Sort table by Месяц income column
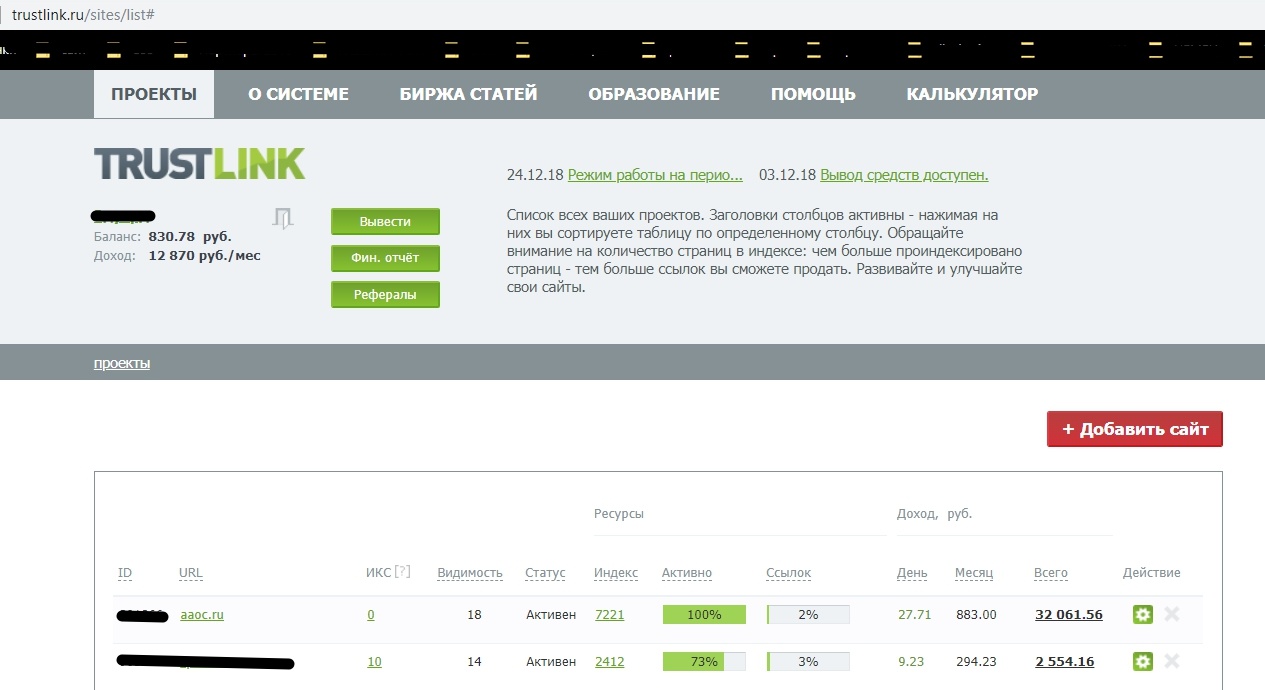 pyautogui.click(x=974, y=573)
